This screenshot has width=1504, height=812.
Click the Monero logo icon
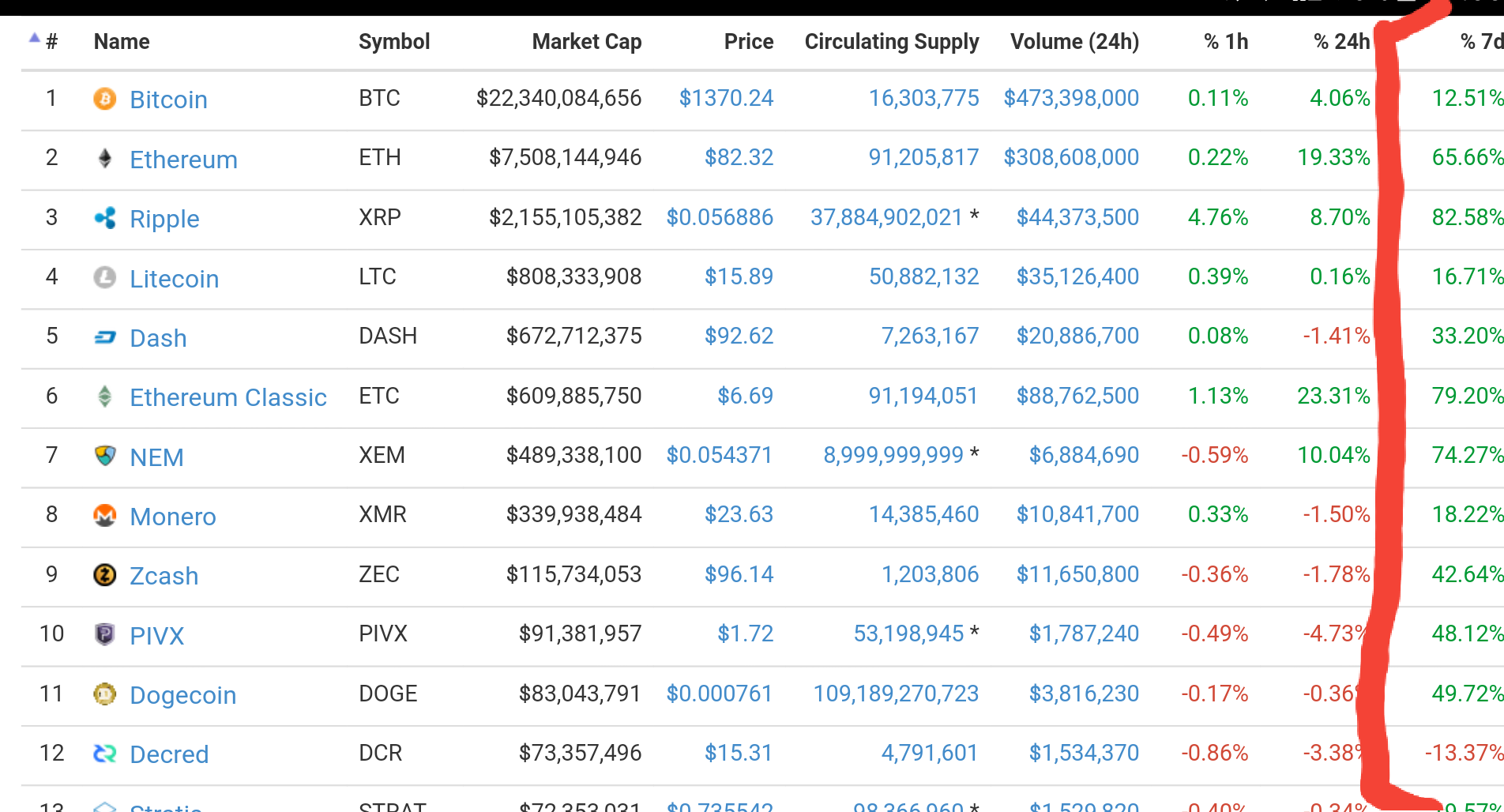(104, 516)
